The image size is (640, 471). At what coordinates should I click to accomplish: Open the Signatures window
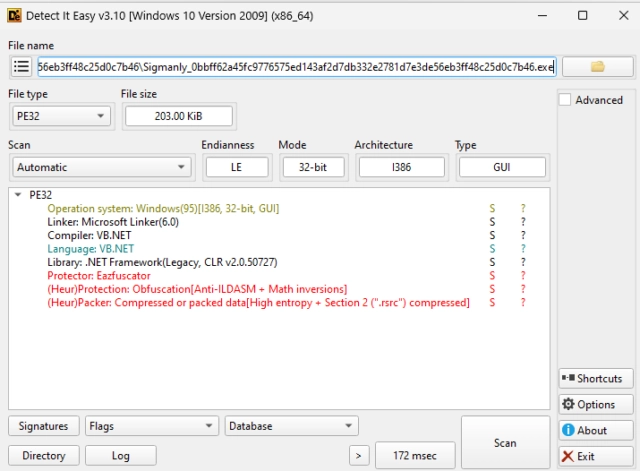[43, 426]
